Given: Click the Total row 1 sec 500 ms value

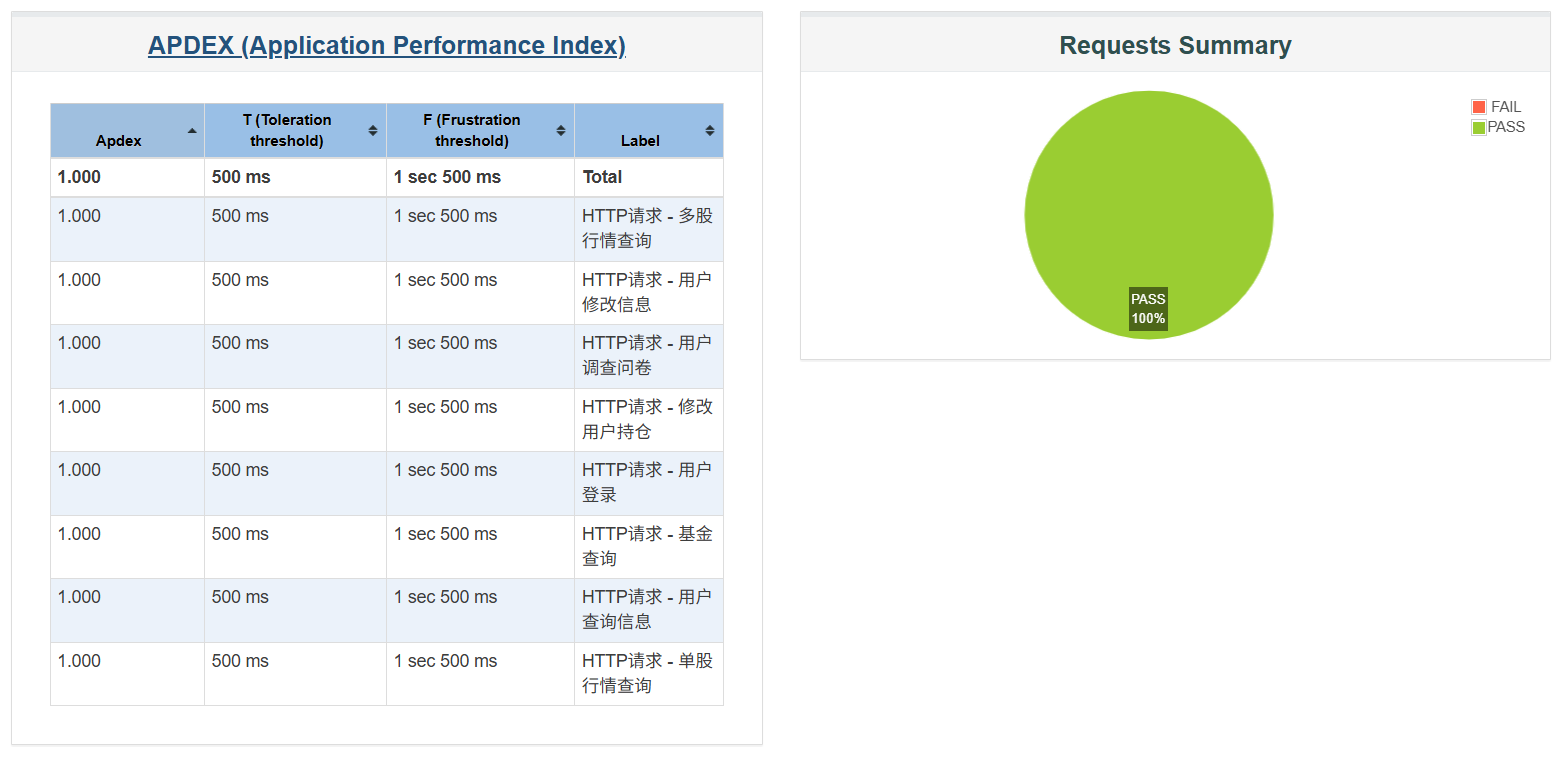Looking at the screenshot, I should [x=447, y=177].
